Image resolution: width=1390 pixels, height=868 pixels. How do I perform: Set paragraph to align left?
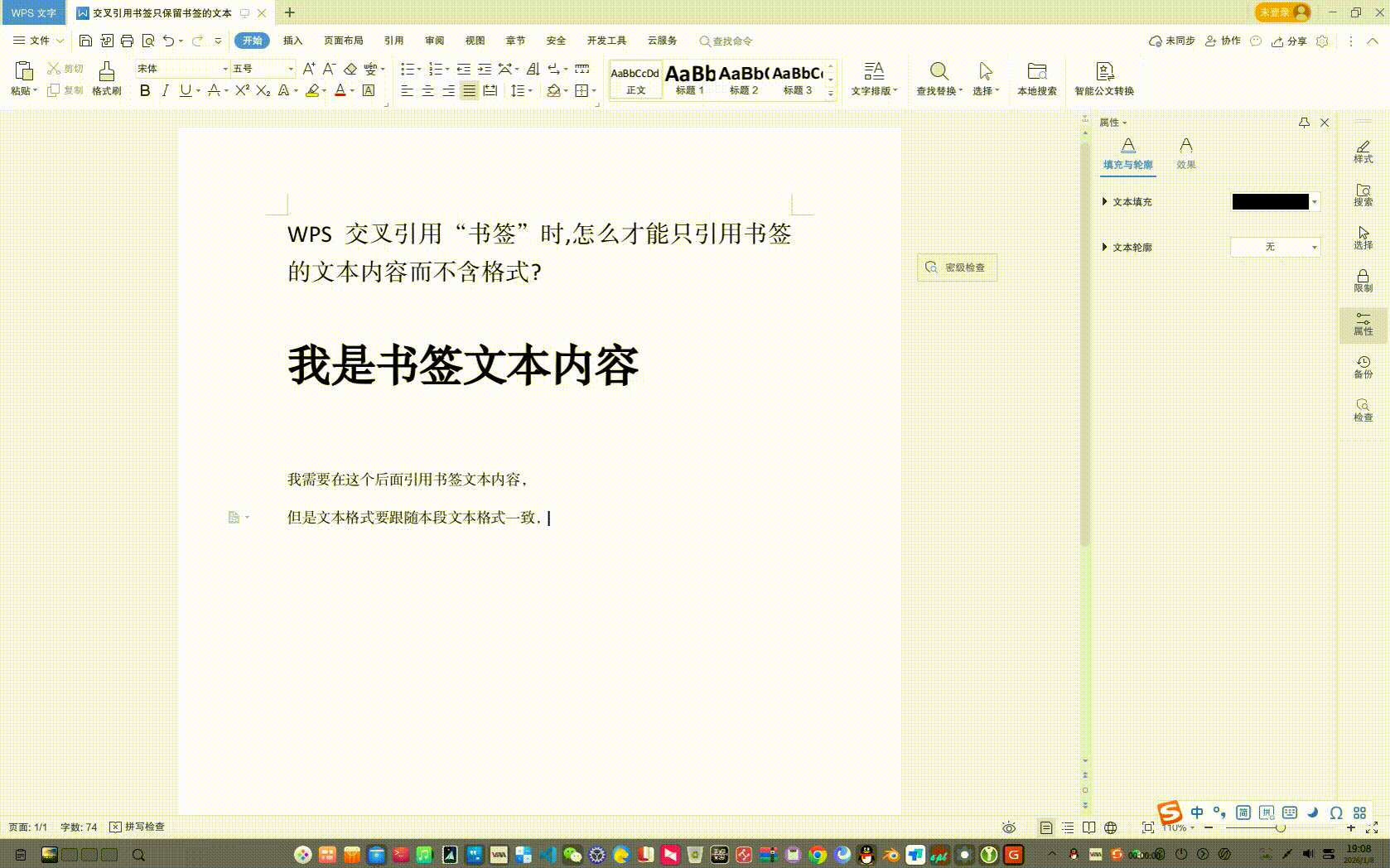408,90
